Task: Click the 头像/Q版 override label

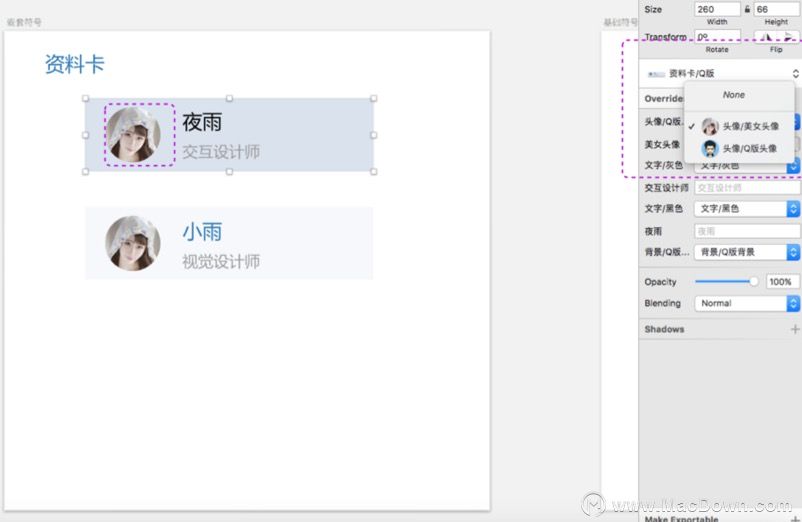Action: [x=663, y=122]
